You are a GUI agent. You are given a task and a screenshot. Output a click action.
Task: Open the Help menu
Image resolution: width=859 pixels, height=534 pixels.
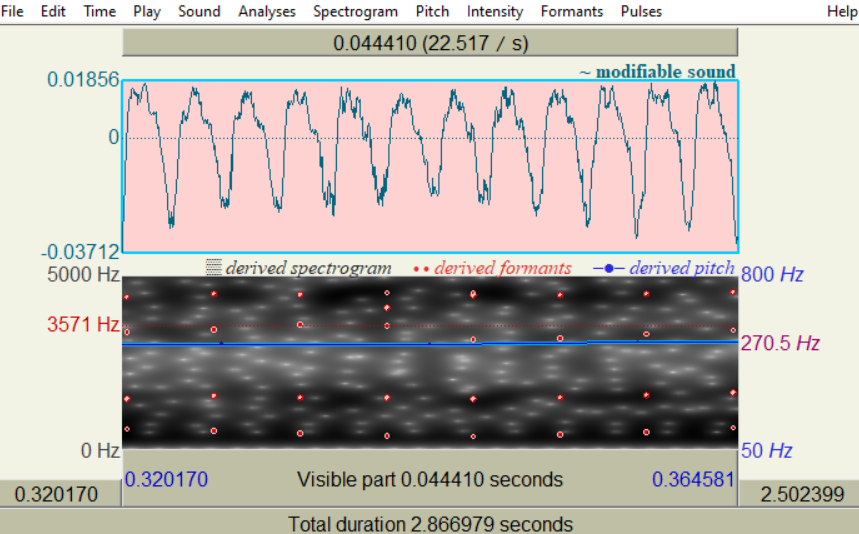[x=842, y=11]
